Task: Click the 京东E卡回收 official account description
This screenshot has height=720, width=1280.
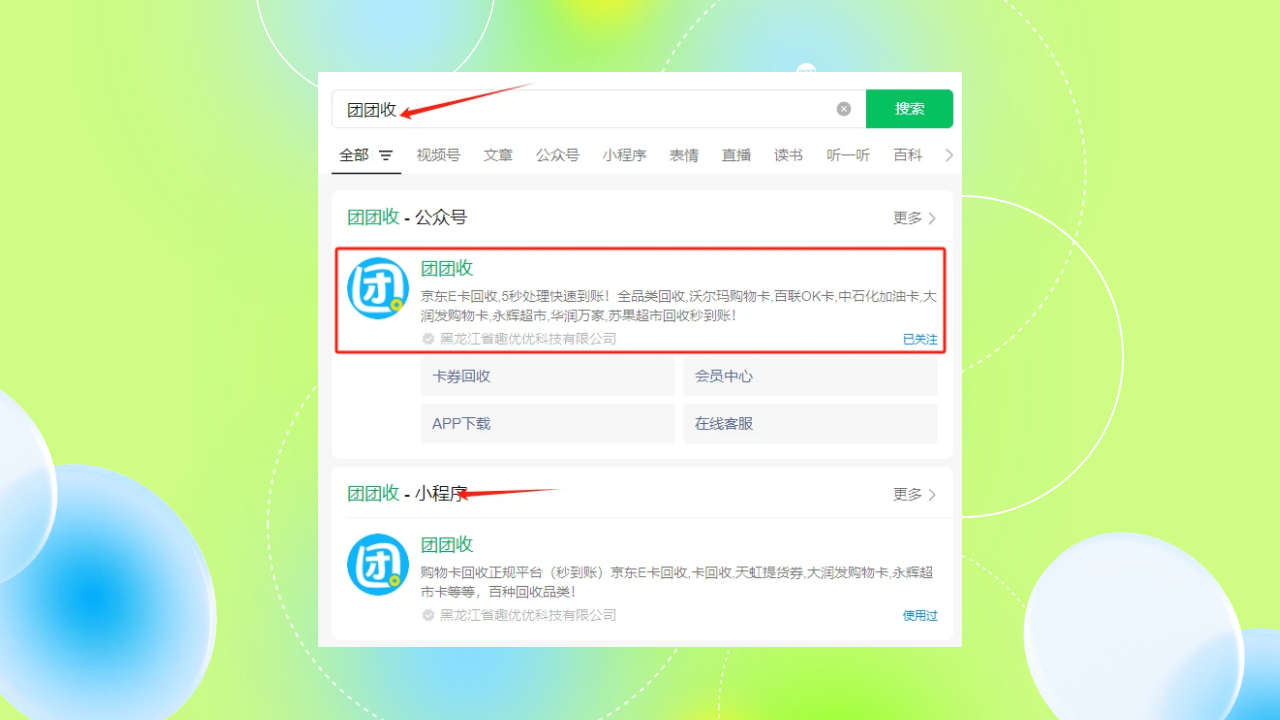Action: click(678, 306)
